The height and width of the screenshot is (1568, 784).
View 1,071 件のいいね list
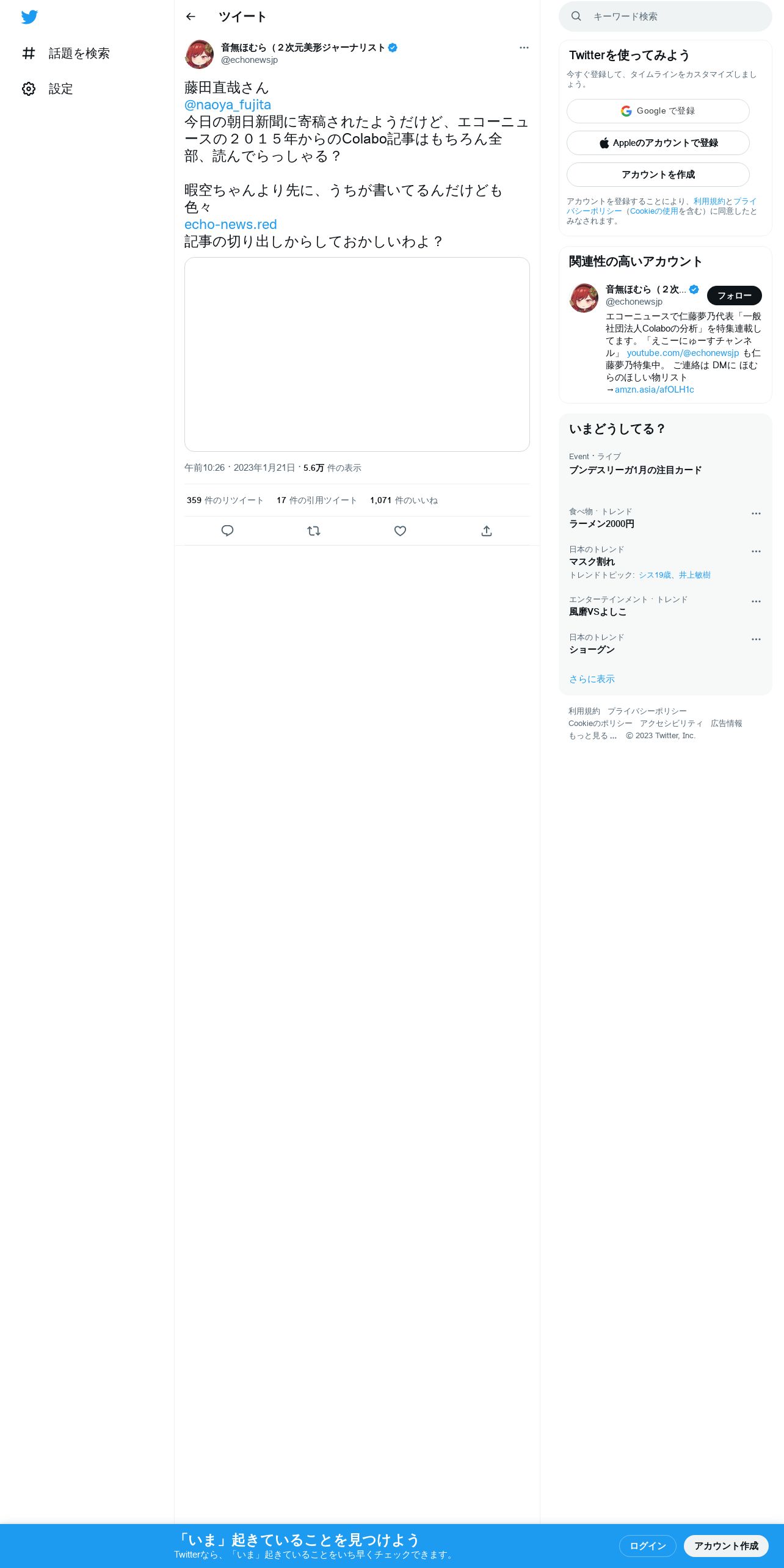(404, 500)
